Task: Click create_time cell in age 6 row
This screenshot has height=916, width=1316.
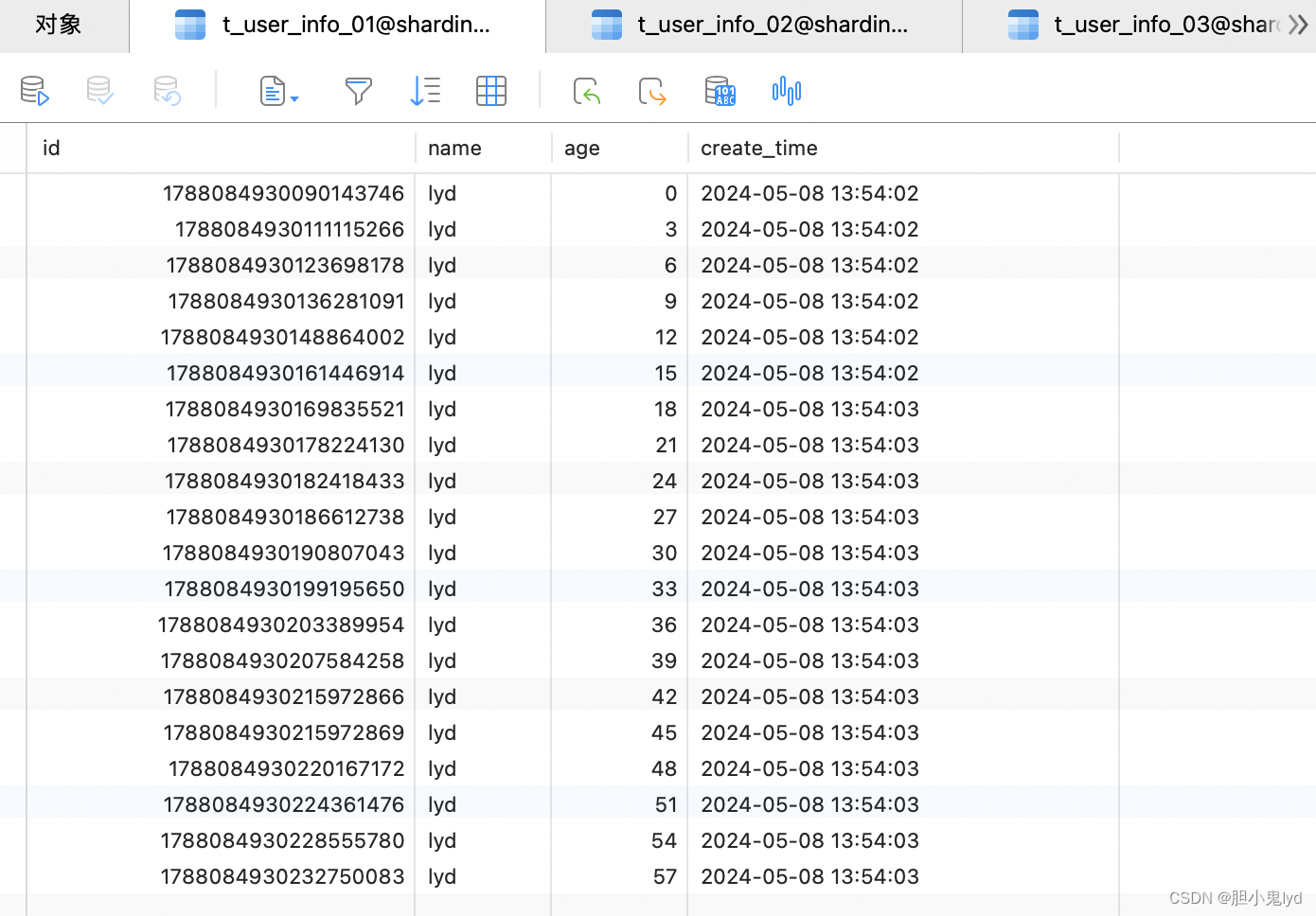Action: point(903,265)
